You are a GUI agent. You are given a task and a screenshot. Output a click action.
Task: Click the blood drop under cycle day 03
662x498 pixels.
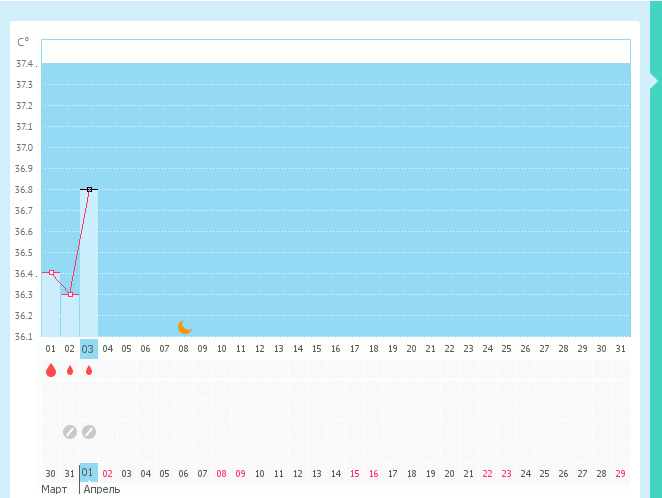(x=89, y=370)
